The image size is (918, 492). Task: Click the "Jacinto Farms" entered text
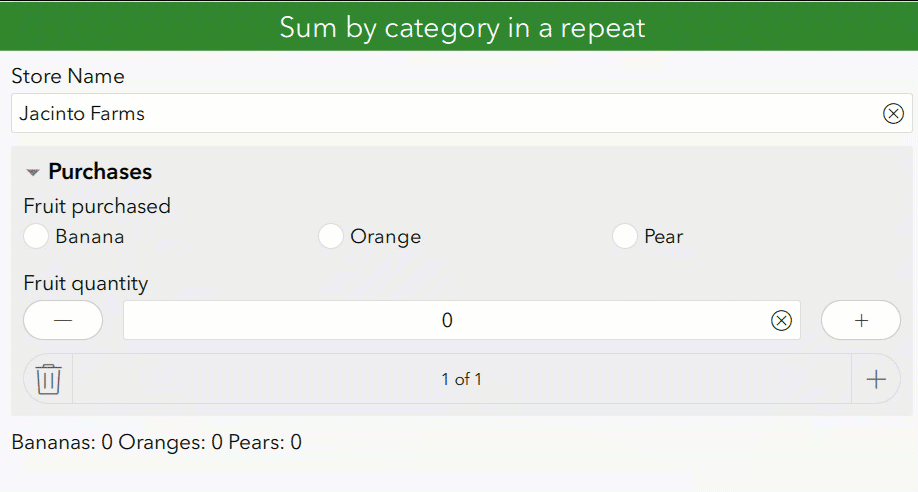point(82,114)
